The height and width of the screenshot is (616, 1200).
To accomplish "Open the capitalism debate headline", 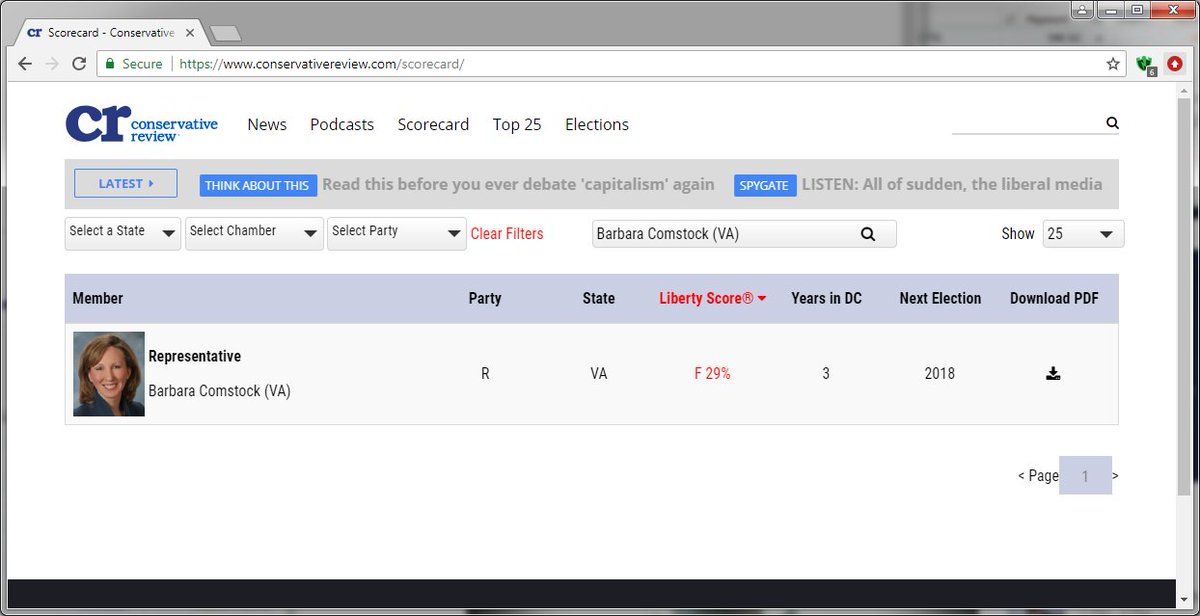I will [x=518, y=184].
